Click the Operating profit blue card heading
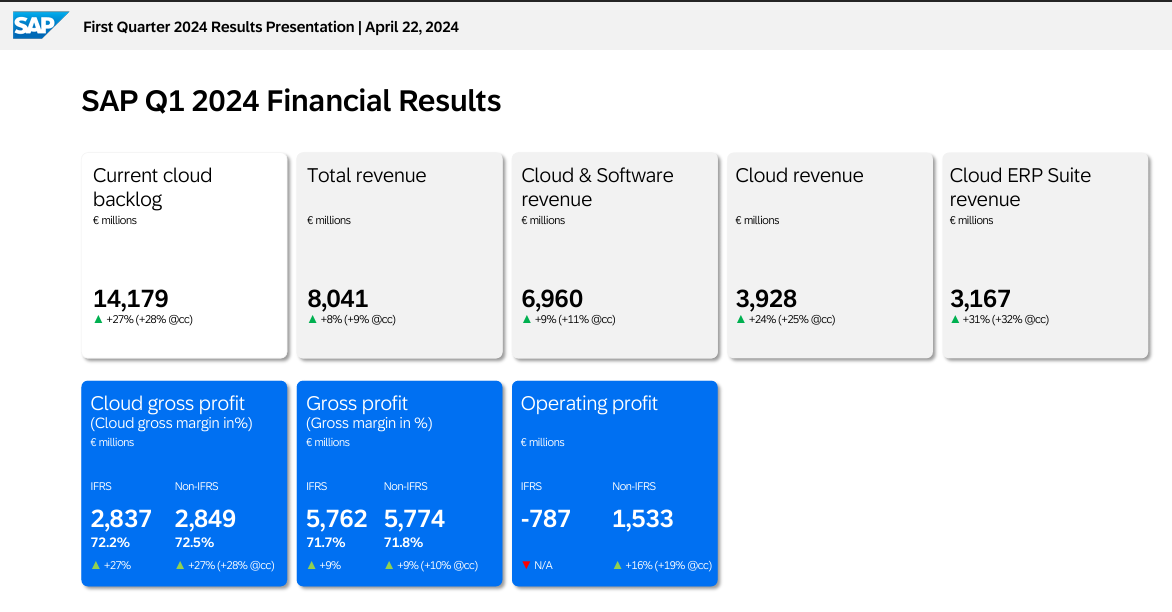The height and width of the screenshot is (612, 1172). (589, 403)
